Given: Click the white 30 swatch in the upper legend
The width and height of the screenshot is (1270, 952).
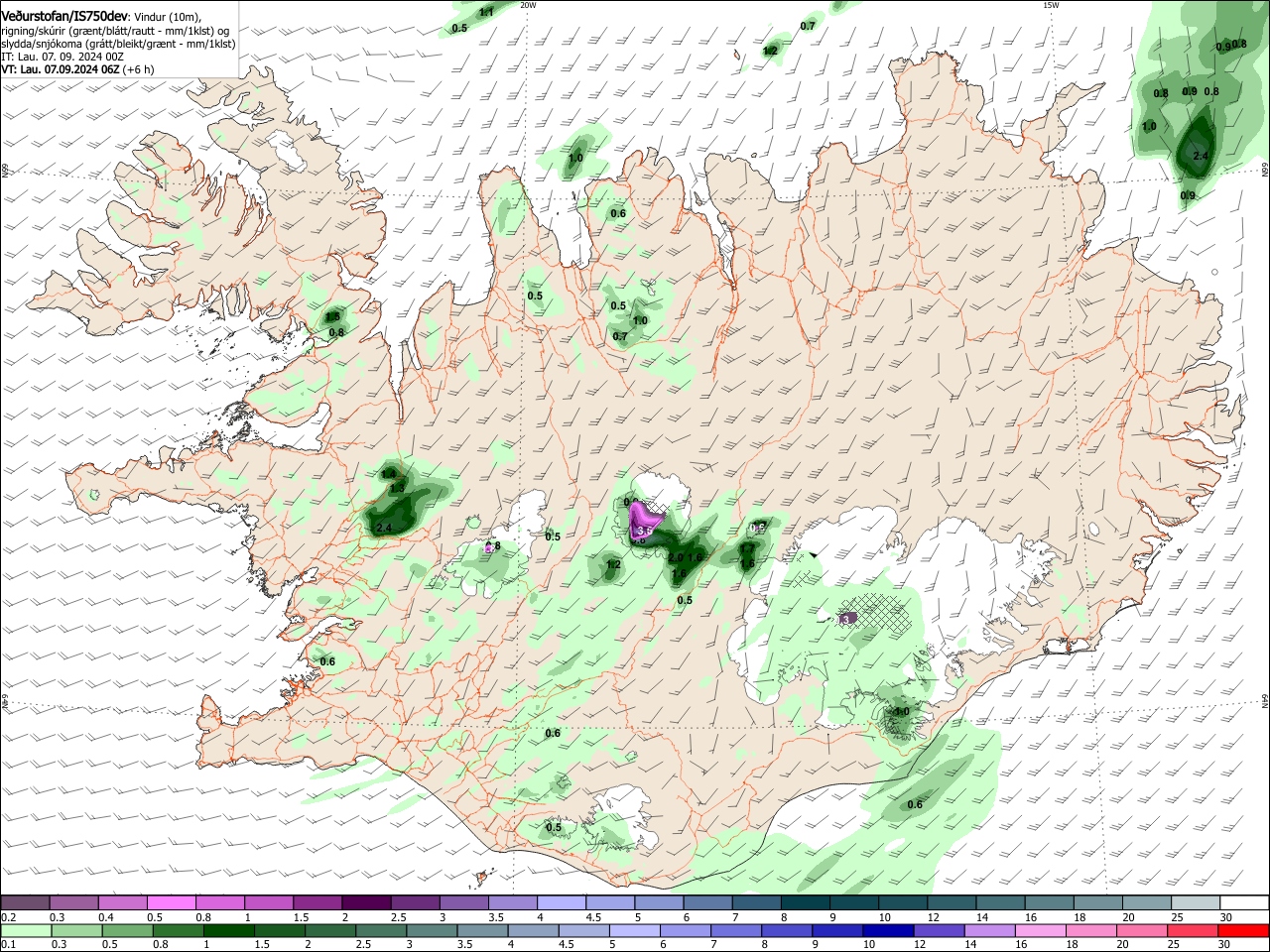Looking at the screenshot, I should coord(1244,903).
